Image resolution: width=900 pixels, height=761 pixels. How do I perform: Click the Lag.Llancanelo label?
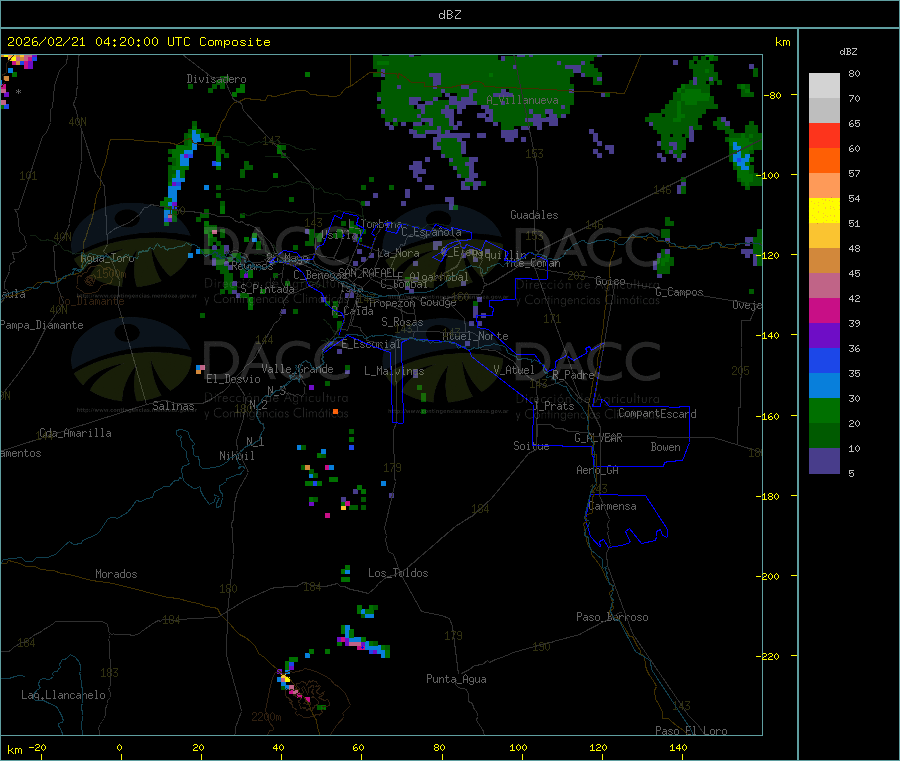click(63, 696)
